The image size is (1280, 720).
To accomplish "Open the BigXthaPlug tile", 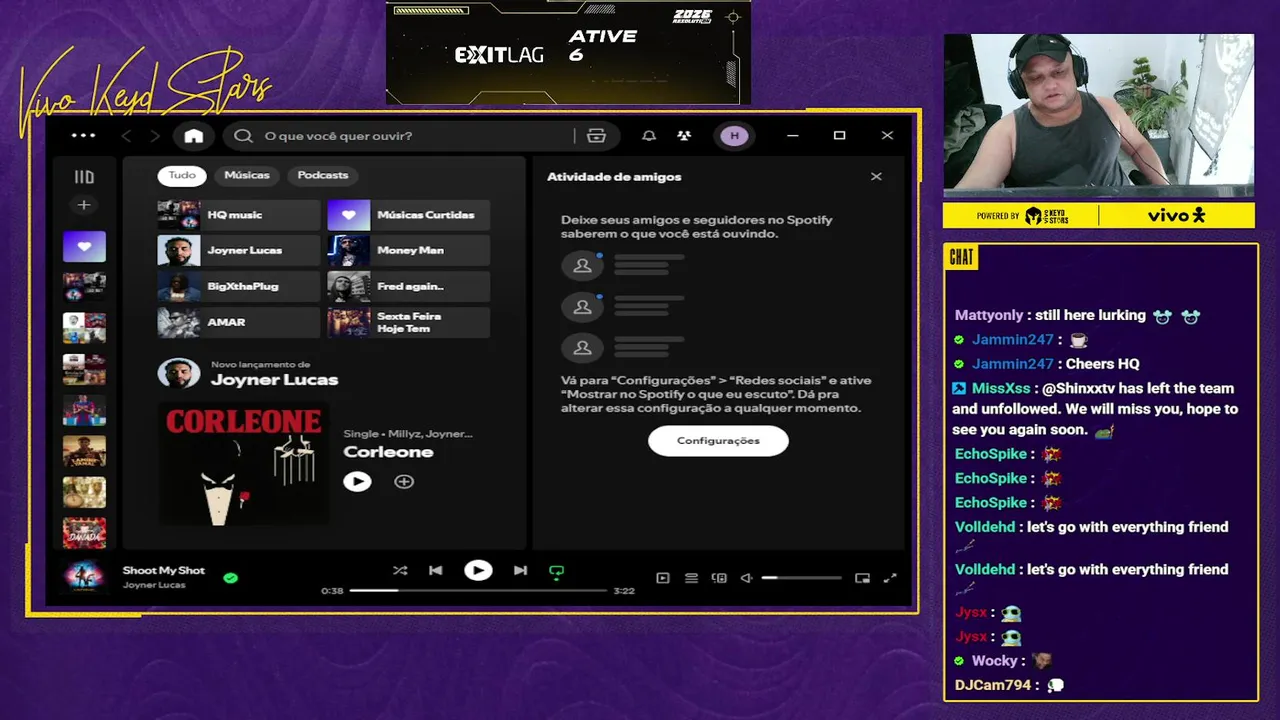I will point(238,286).
